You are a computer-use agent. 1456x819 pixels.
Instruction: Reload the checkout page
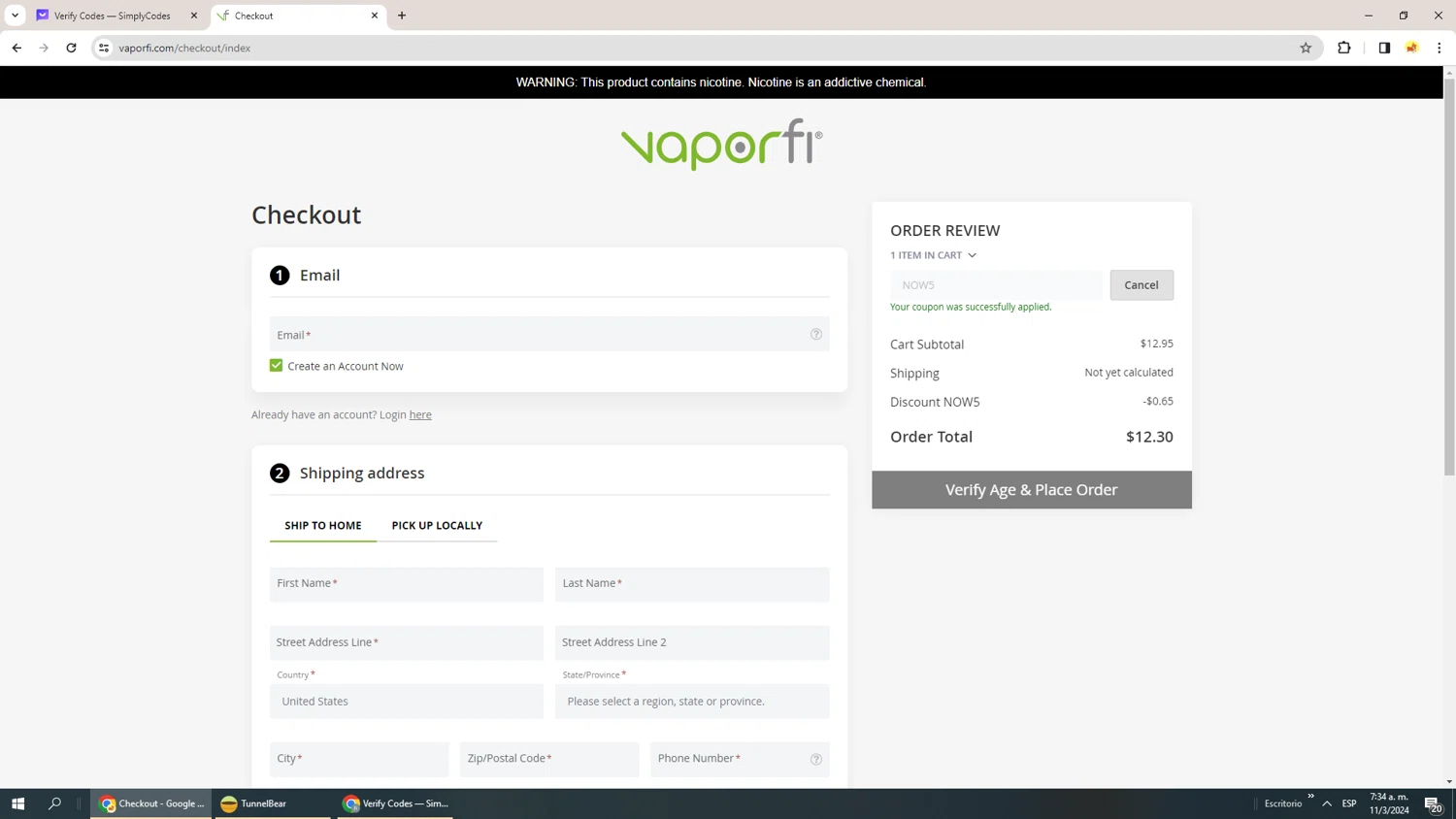71,48
